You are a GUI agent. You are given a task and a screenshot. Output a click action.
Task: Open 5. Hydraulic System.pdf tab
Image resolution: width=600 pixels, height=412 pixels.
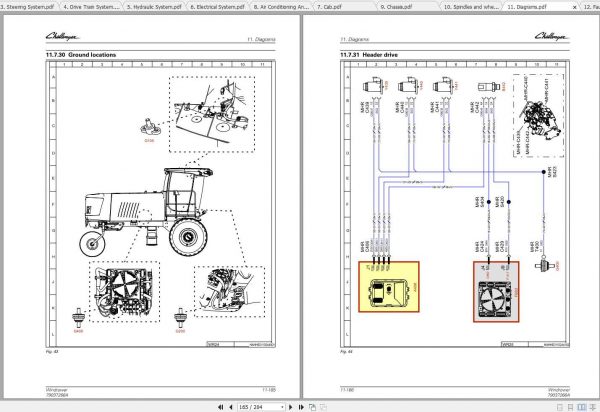(154, 7)
